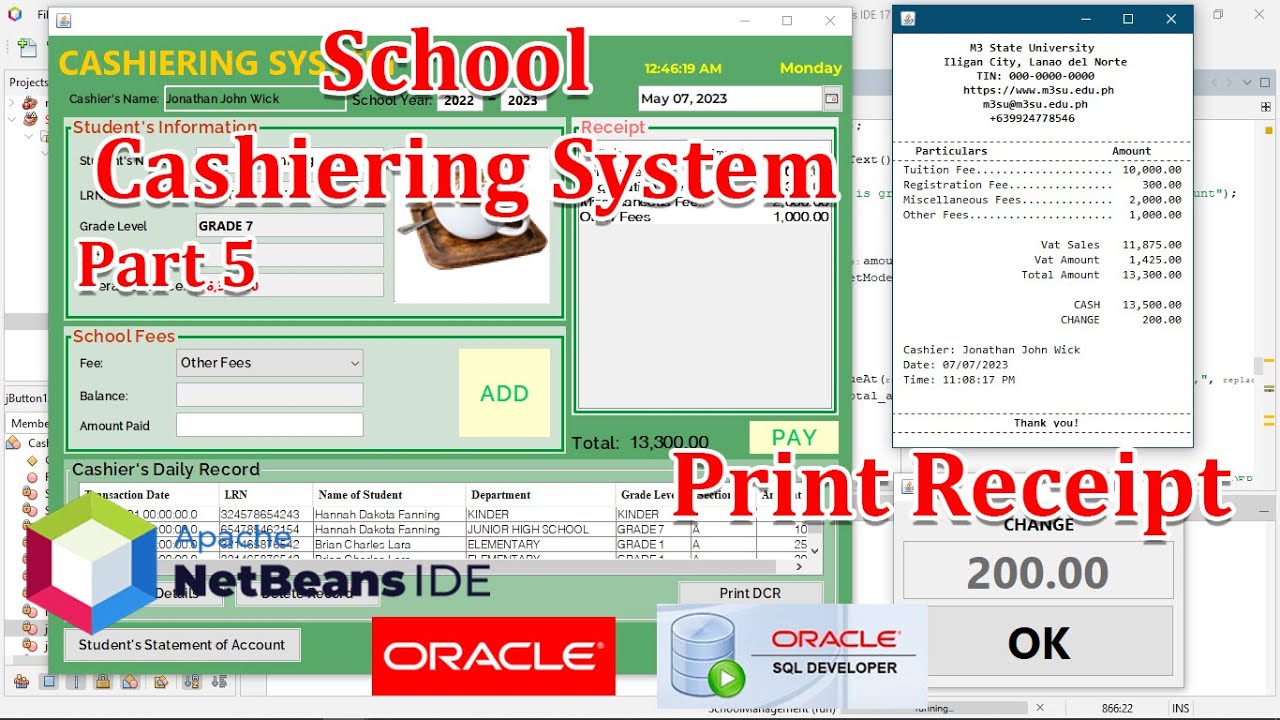This screenshot has height=720, width=1280.
Task: Click the Daily Record table vertical scrollbar down arrow
Action: click(x=815, y=551)
